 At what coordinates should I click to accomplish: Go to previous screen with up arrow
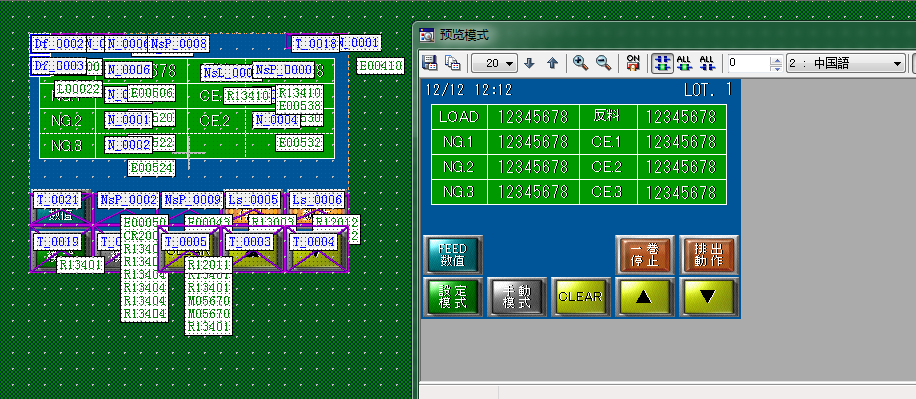coord(552,63)
